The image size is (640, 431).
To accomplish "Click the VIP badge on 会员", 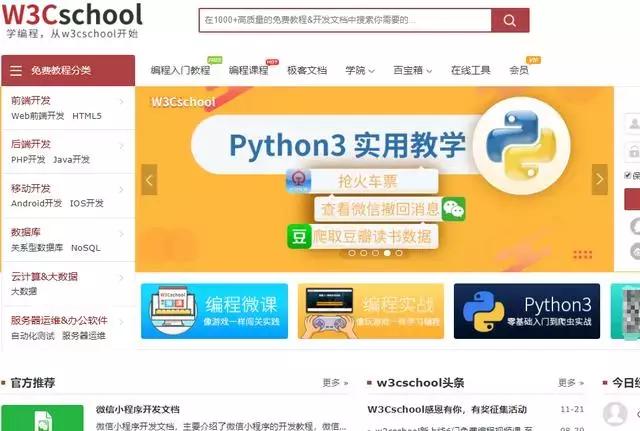I will point(533,60).
